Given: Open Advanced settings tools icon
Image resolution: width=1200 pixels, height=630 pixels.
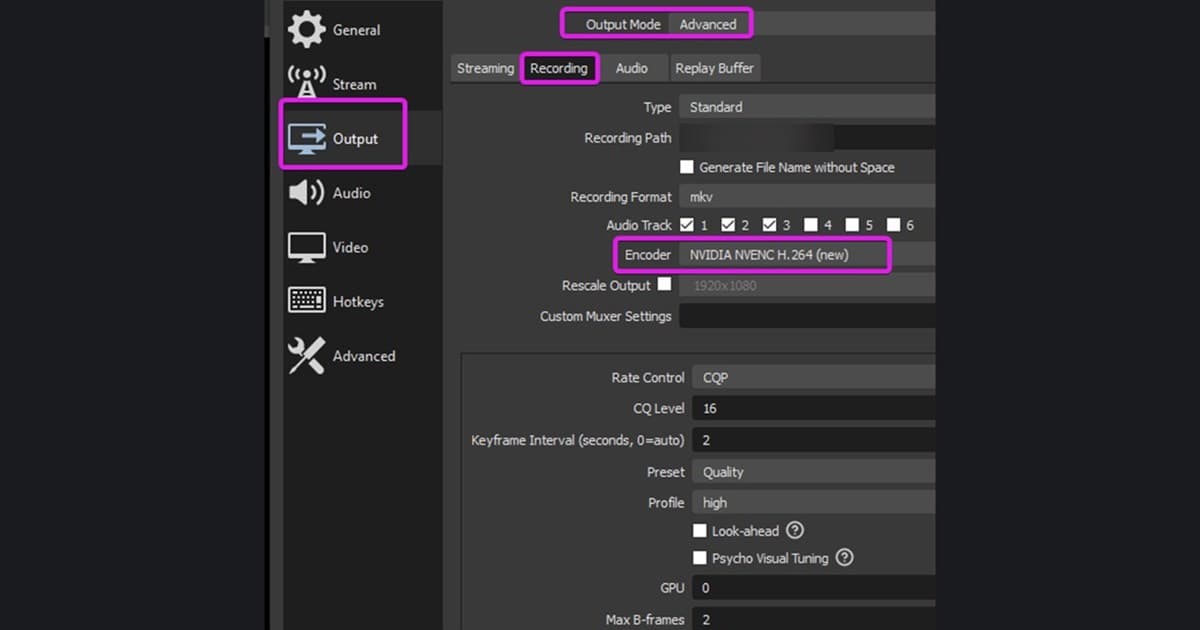Looking at the screenshot, I should (306, 355).
